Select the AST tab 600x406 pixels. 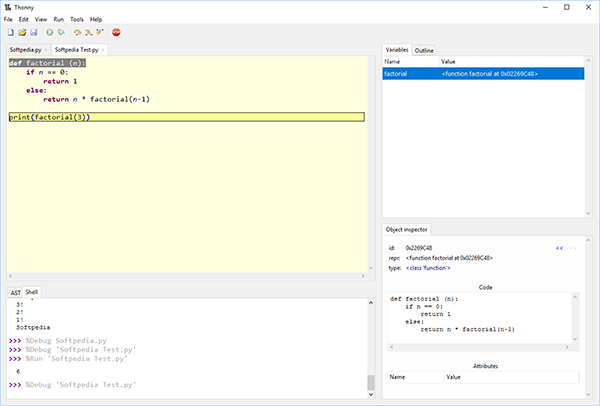point(15,292)
